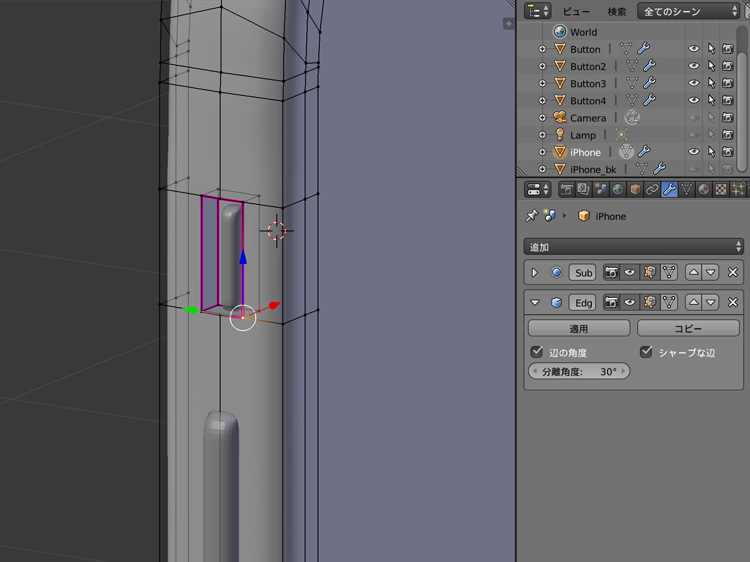
Task: Open the Texture checkerboard properties tab
Action: (721, 189)
